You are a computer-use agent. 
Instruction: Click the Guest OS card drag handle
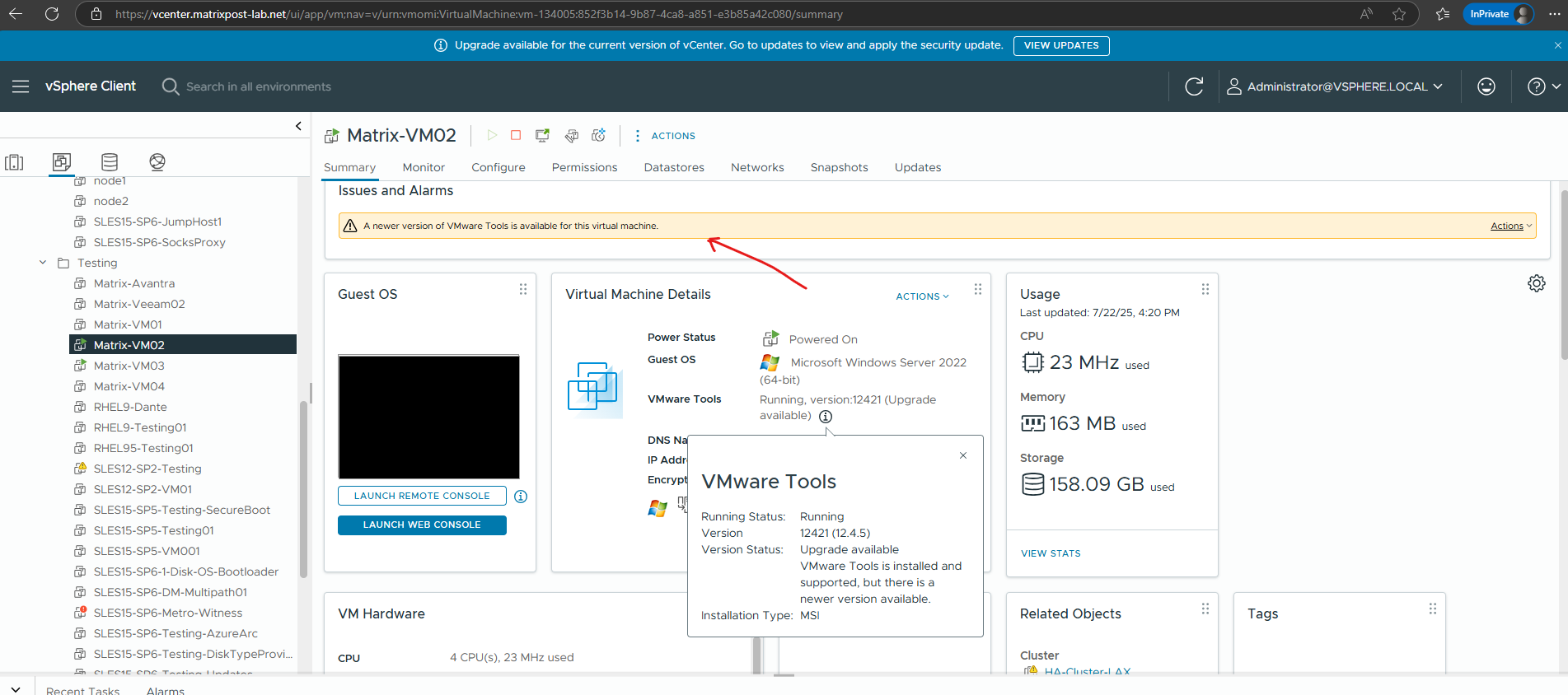click(523, 289)
